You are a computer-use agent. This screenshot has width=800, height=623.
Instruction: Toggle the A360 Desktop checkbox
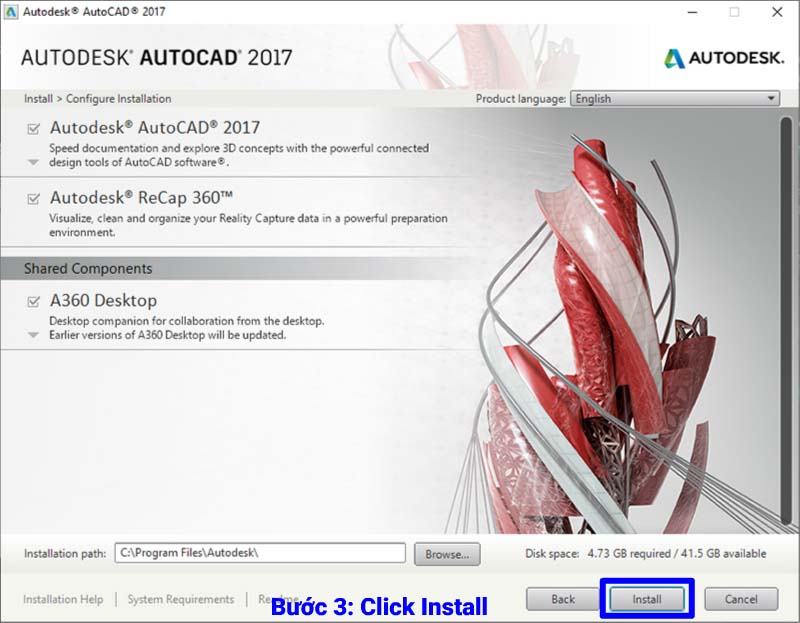pyautogui.click(x=33, y=302)
